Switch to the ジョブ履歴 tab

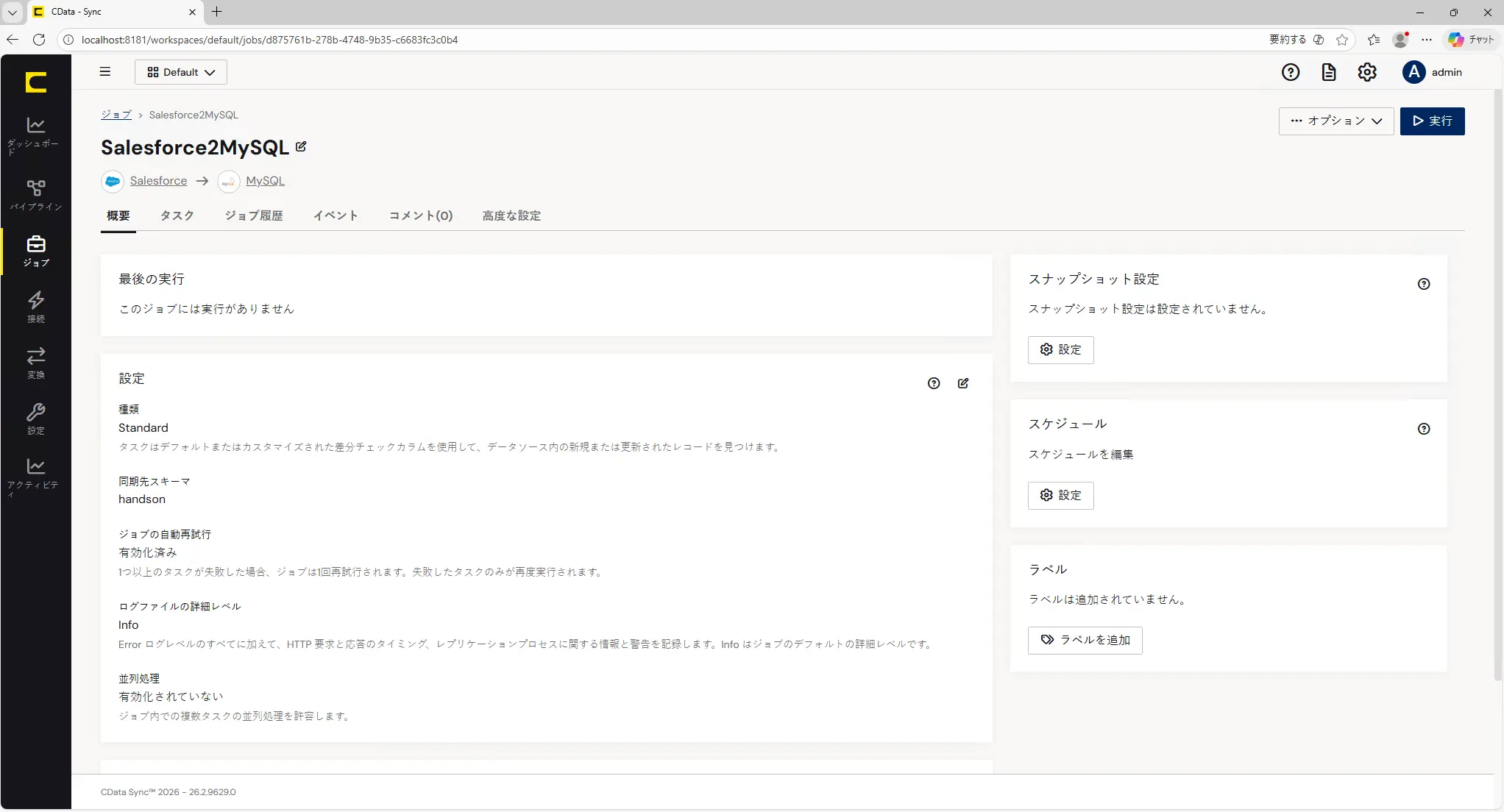(254, 216)
